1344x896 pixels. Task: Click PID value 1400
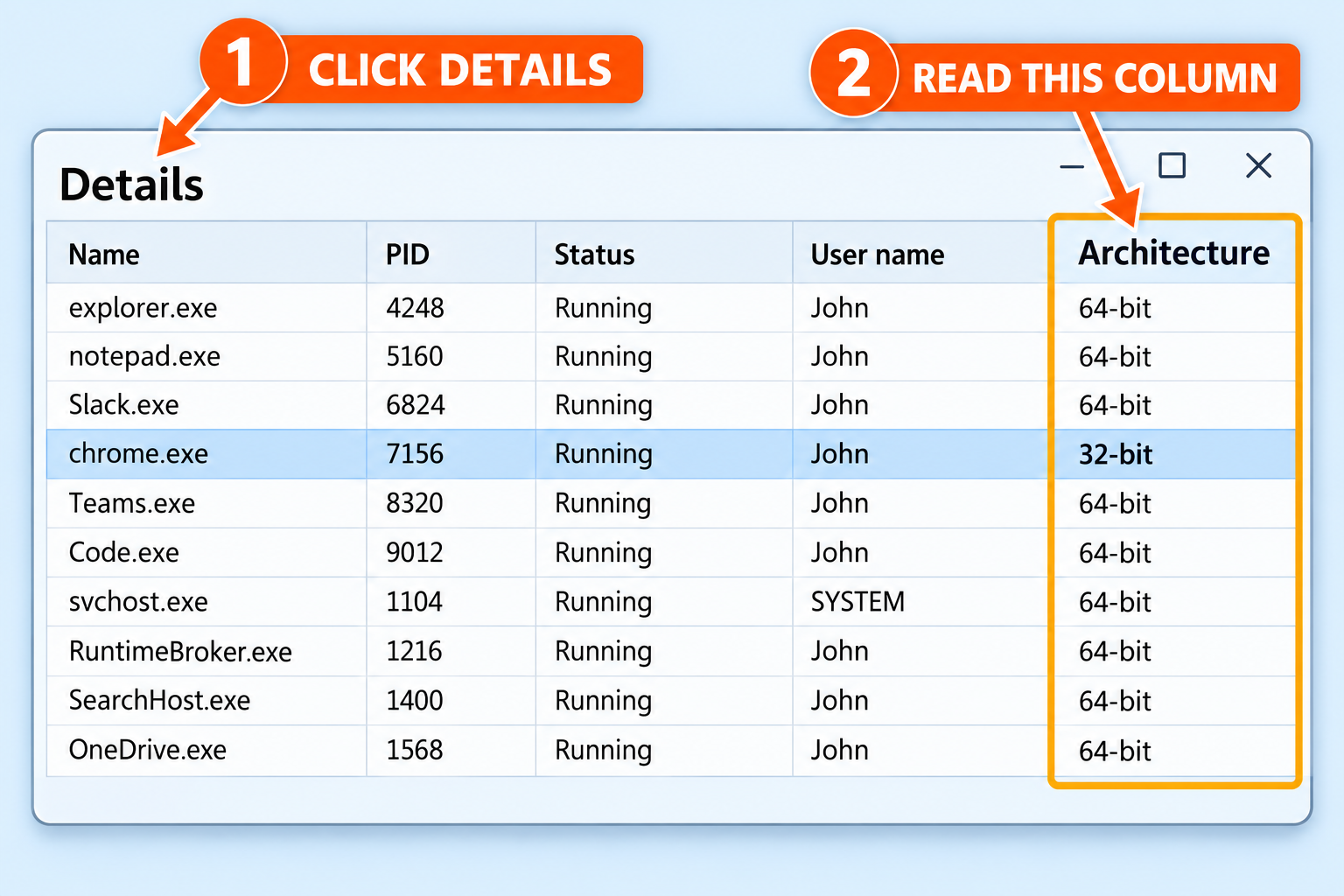415,701
